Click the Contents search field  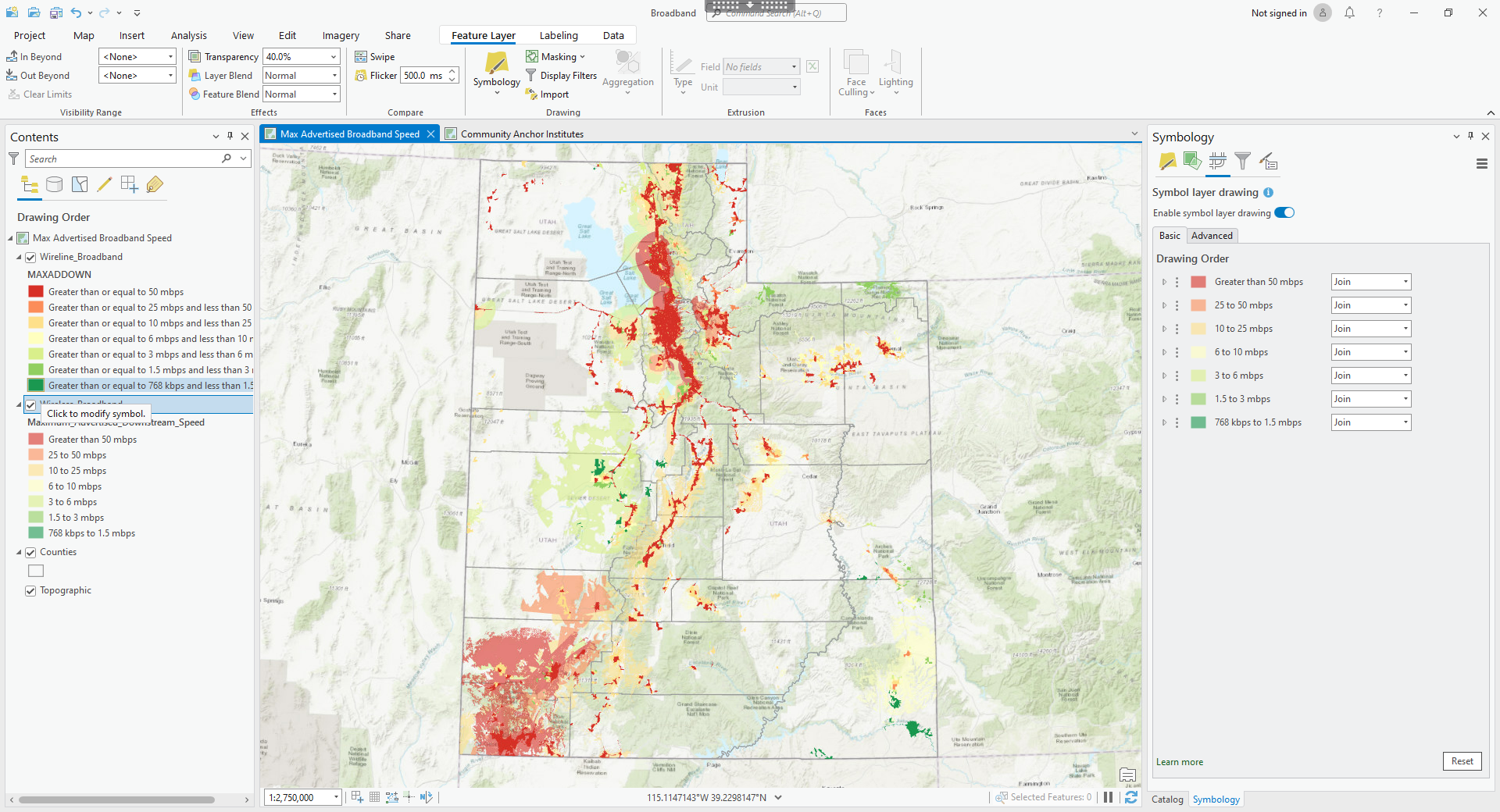(x=125, y=158)
